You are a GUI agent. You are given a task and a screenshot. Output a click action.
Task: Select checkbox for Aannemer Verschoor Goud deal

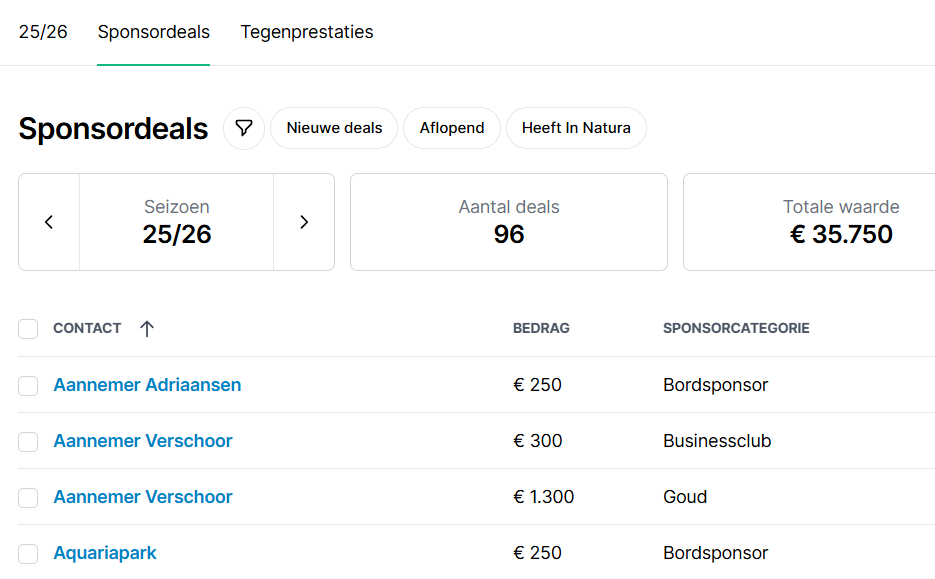[x=28, y=497]
